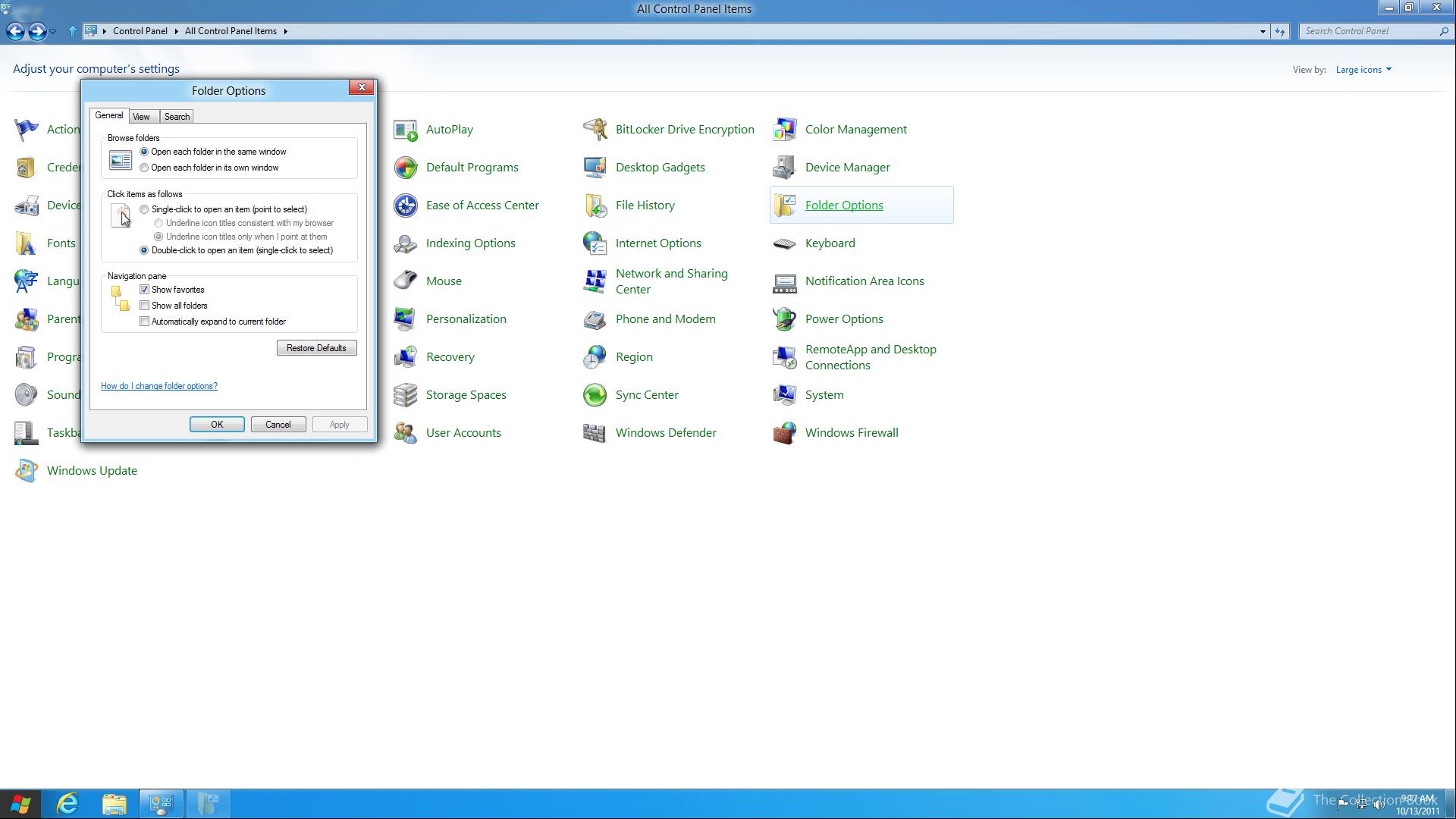Open Windows Explorer from taskbar
Image resolution: width=1456 pixels, height=819 pixels.
coord(115,804)
